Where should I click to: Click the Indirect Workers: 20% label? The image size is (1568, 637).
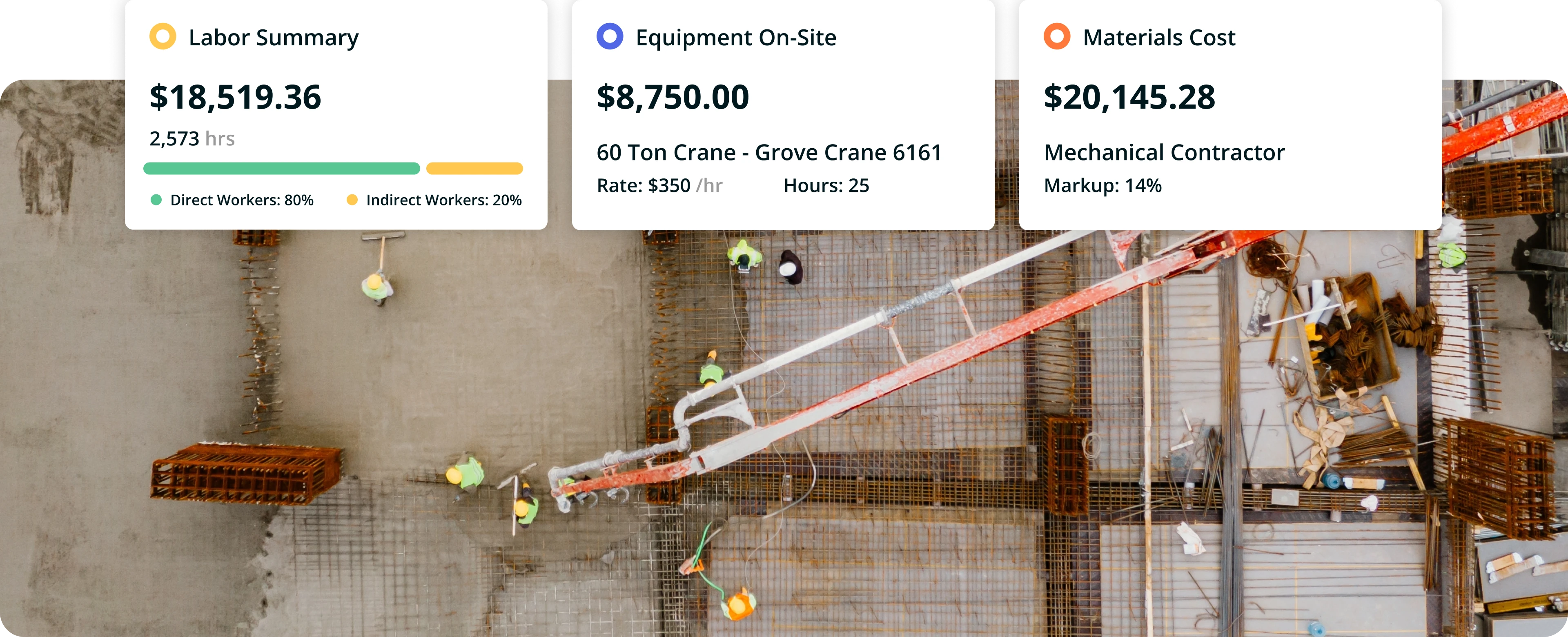(x=444, y=200)
